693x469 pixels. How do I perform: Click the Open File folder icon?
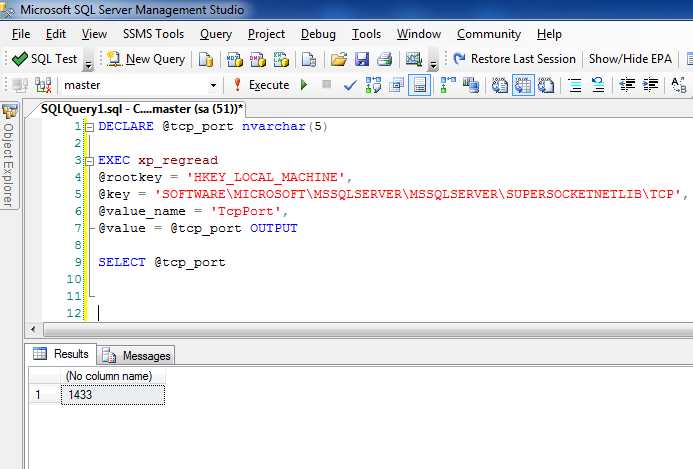click(339, 59)
